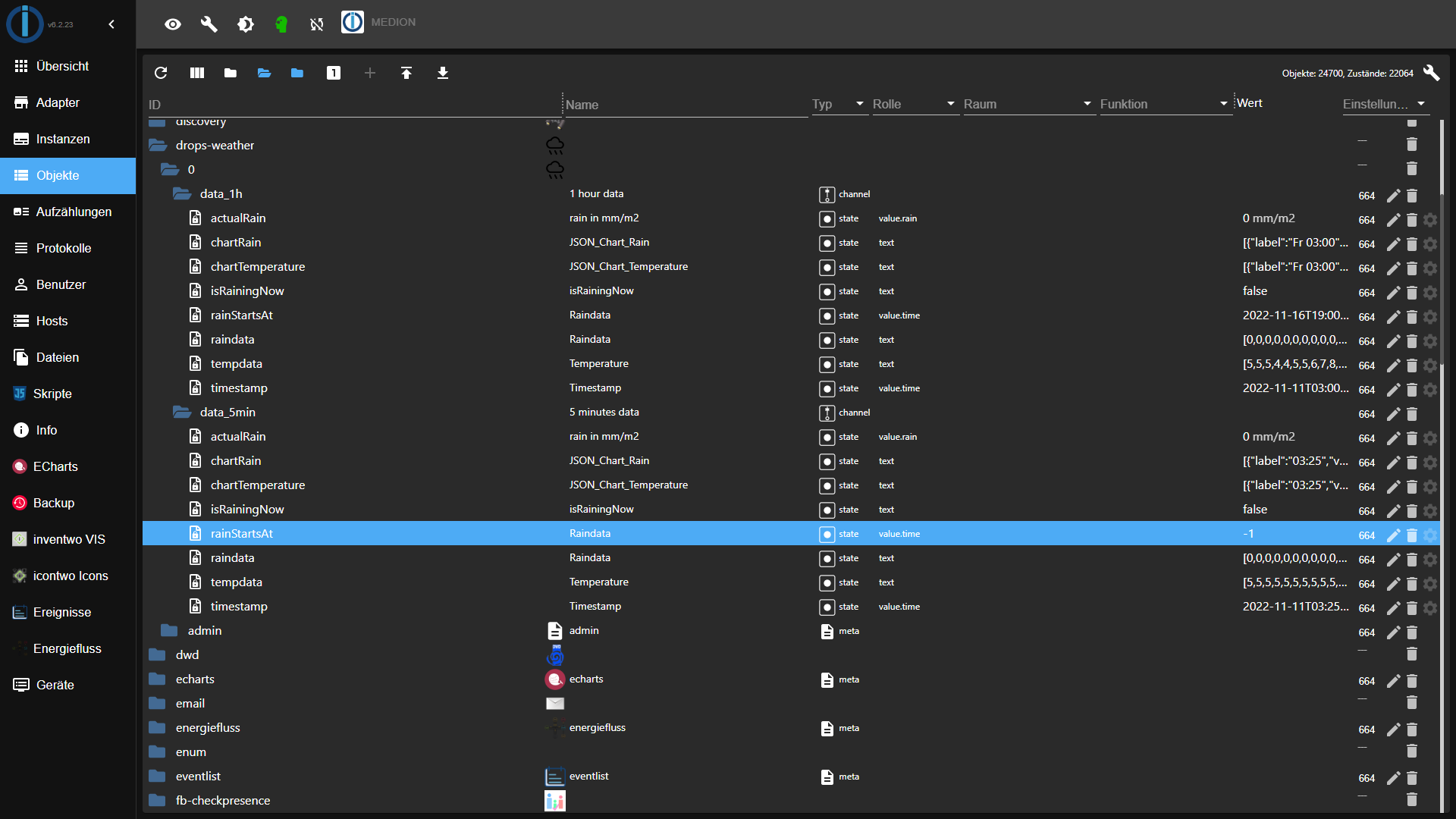
Task: Open Backup in the sidebar
Action: [68, 503]
